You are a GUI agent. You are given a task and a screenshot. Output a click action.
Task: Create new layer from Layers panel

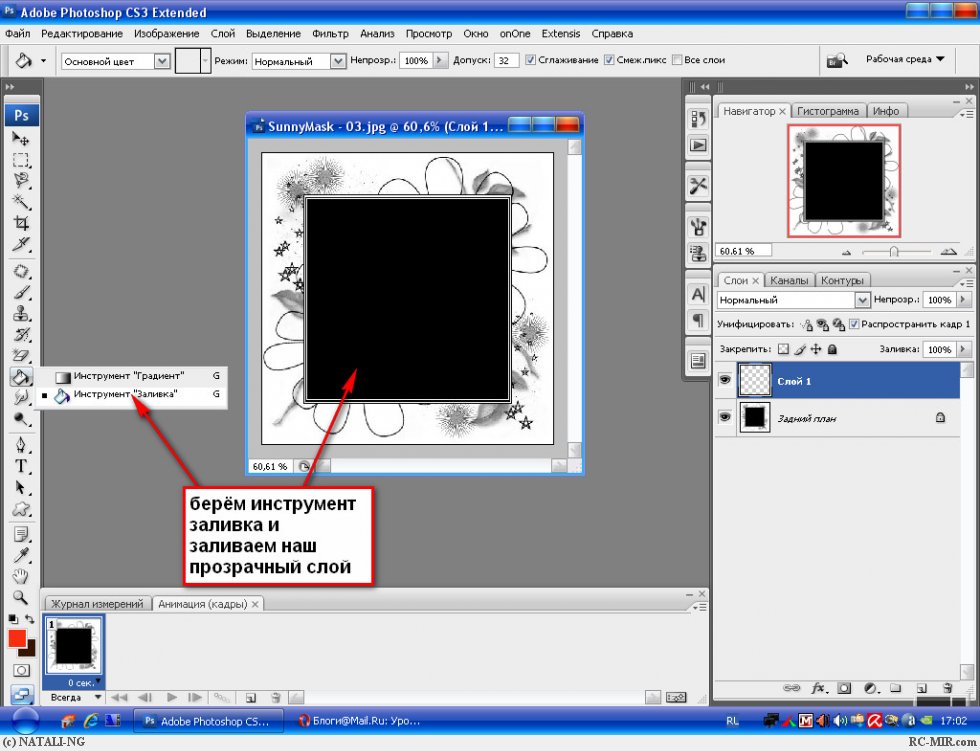[921, 688]
